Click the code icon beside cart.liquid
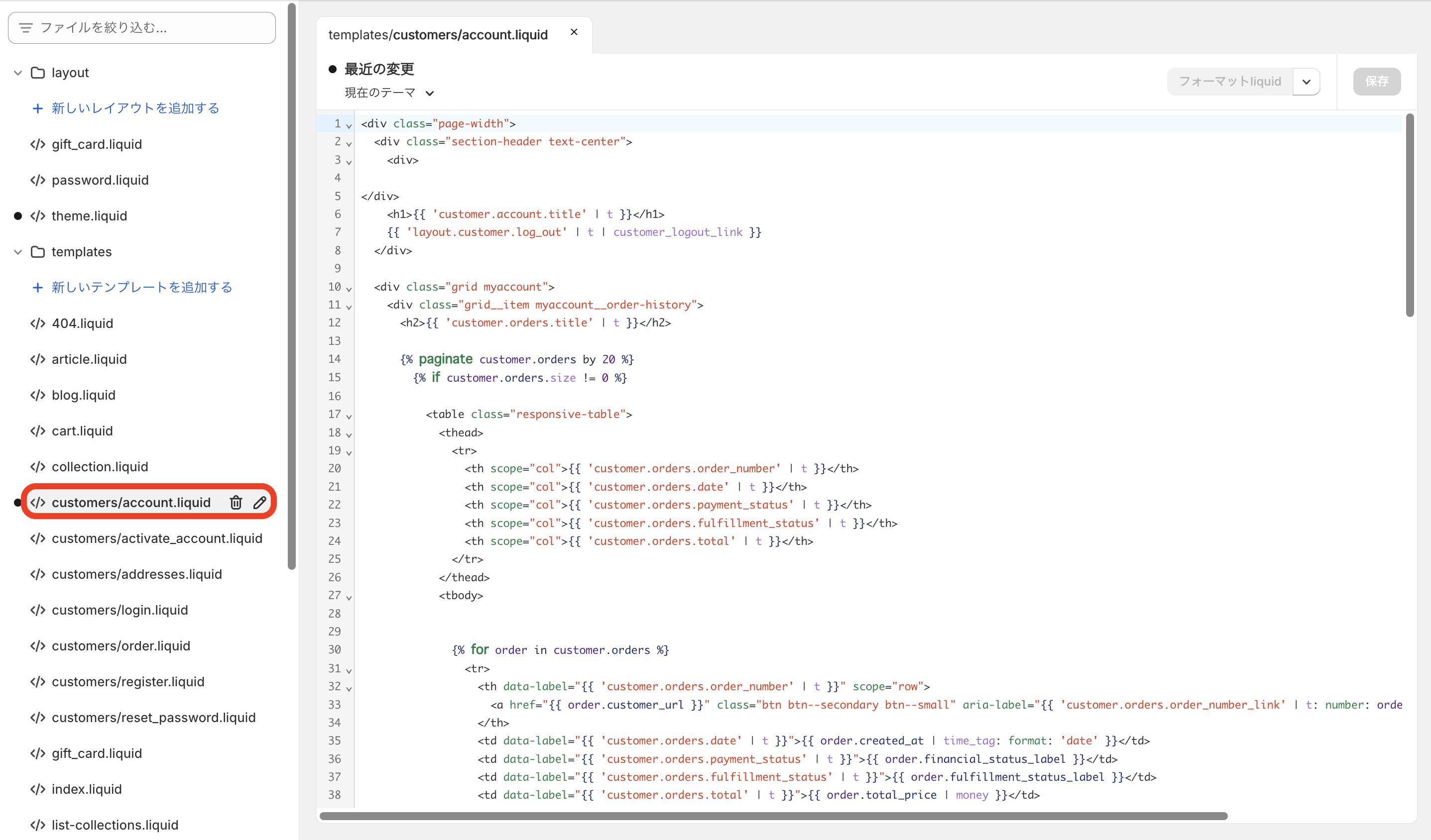1431x840 pixels. point(38,431)
